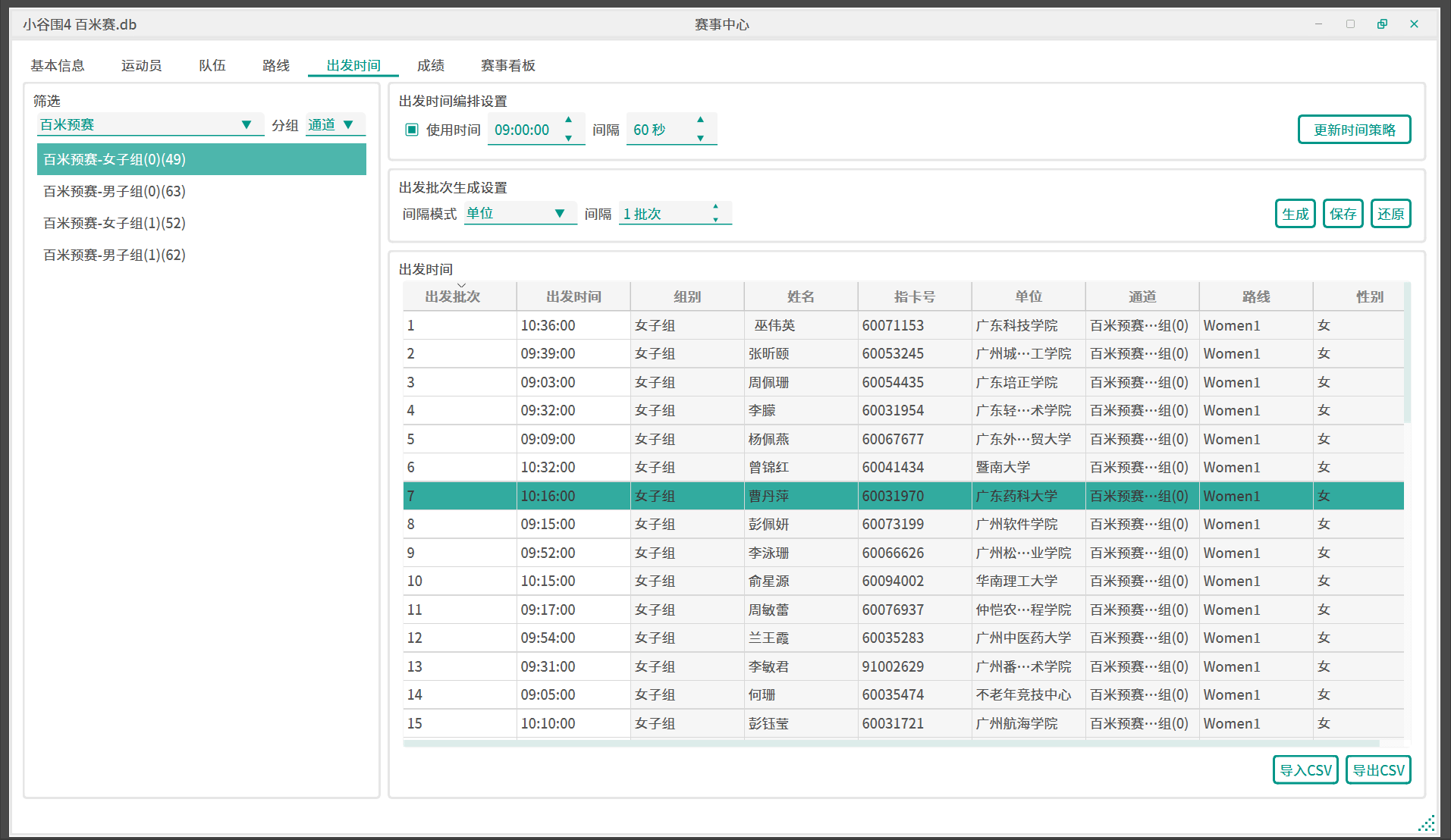The image size is (1451, 840).
Task: Toggle the 使用时间 checkbox
Action: [x=412, y=130]
